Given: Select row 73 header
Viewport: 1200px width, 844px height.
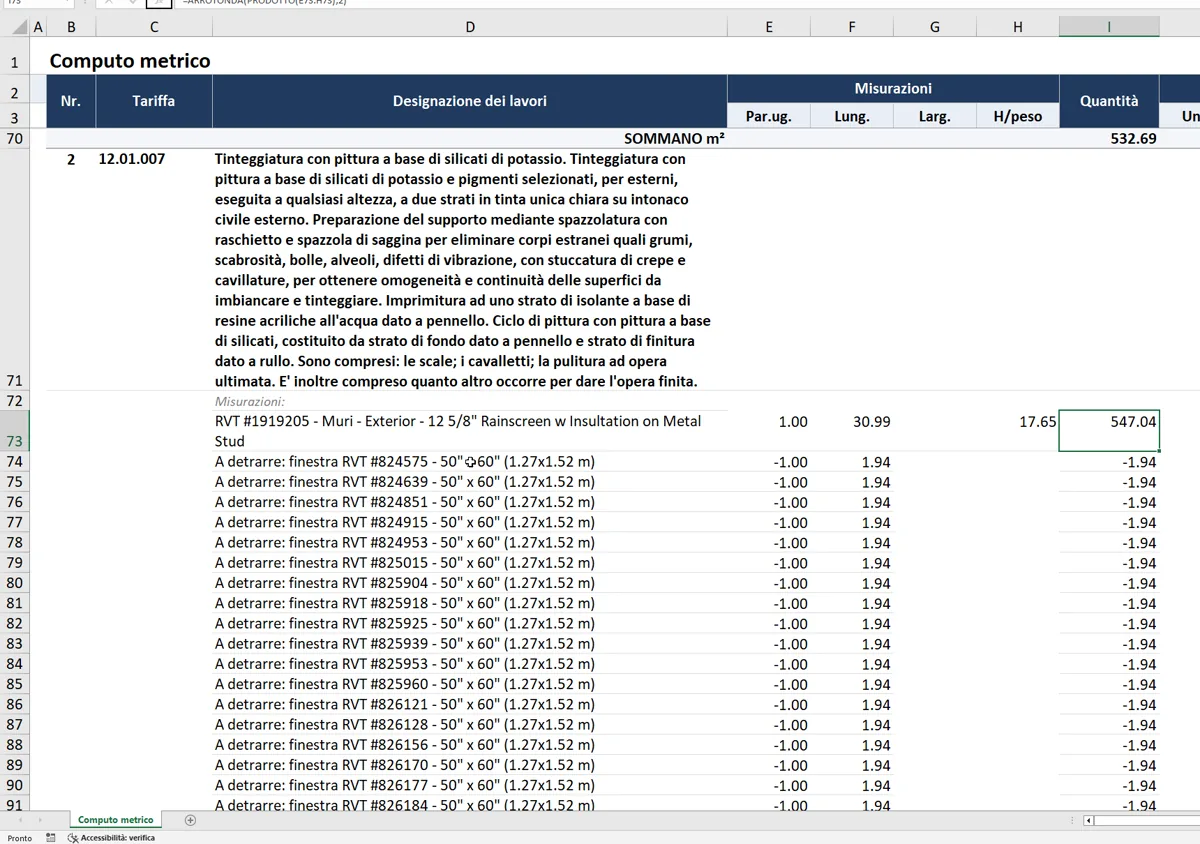Looking at the screenshot, I should pyautogui.click(x=15, y=431).
